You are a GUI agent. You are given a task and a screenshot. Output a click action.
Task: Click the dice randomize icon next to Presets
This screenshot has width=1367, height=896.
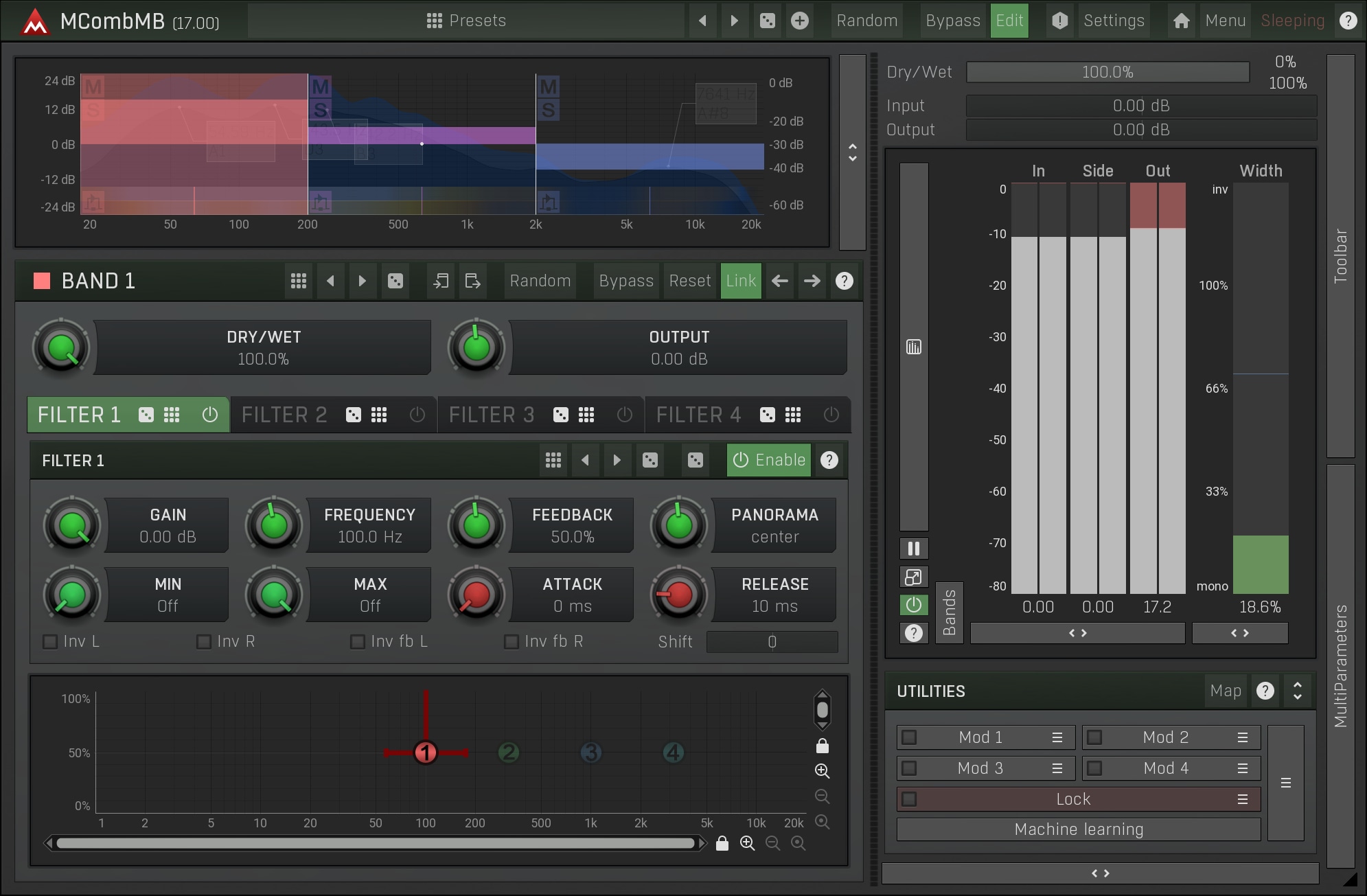pos(768,21)
